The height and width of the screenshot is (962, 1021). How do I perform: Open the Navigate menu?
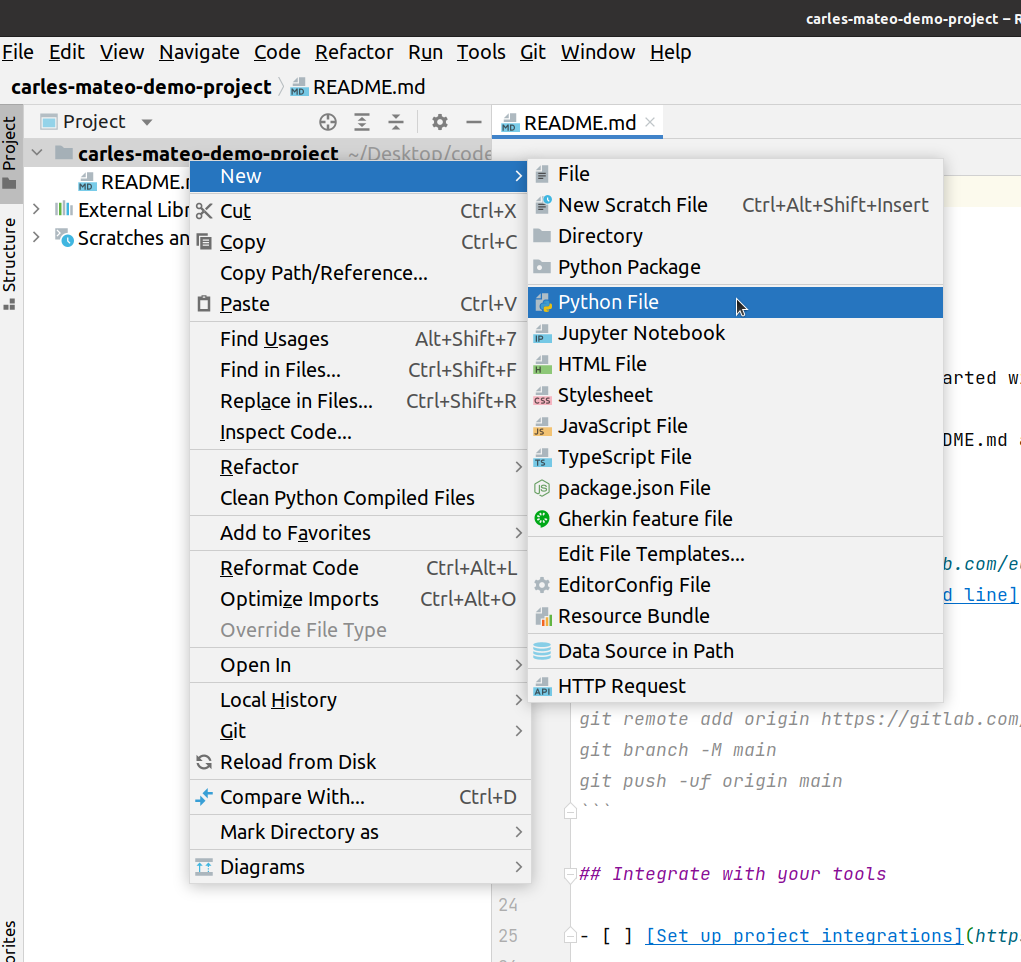pos(199,52)
